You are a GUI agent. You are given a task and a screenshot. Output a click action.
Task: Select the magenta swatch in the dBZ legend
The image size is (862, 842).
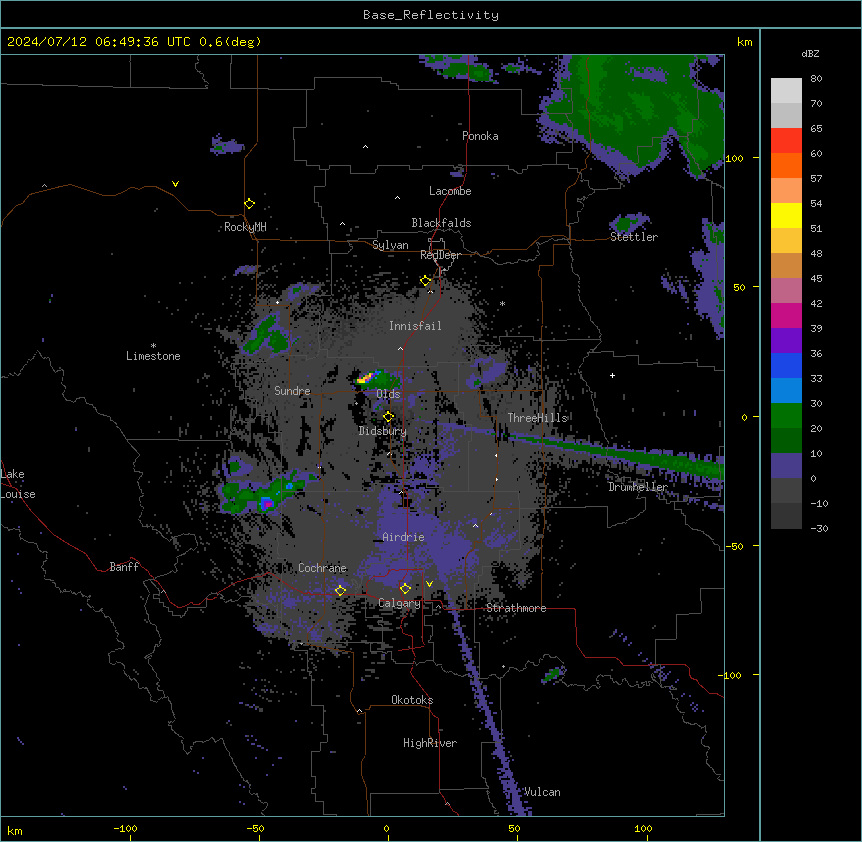tap(786, 315)
